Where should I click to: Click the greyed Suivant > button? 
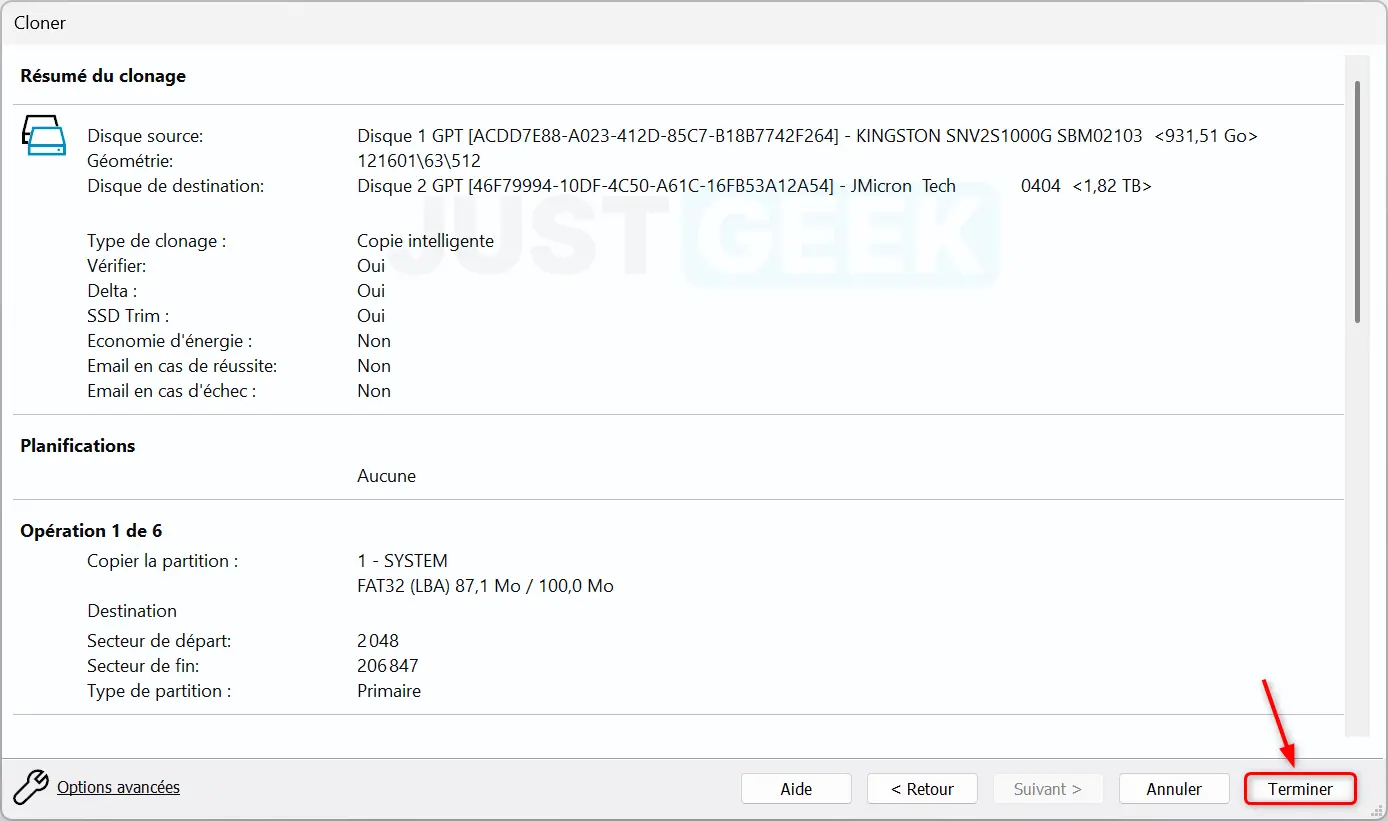[x=1048, y=789]
